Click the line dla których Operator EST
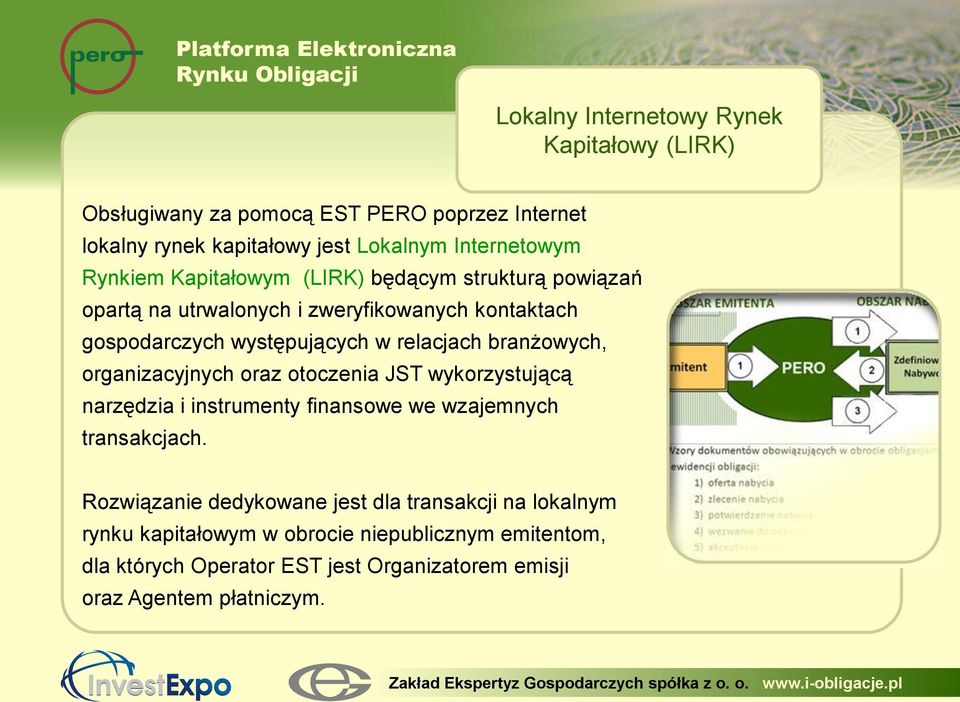This screenshot has height=702, width=960. (x=326, y=566)
